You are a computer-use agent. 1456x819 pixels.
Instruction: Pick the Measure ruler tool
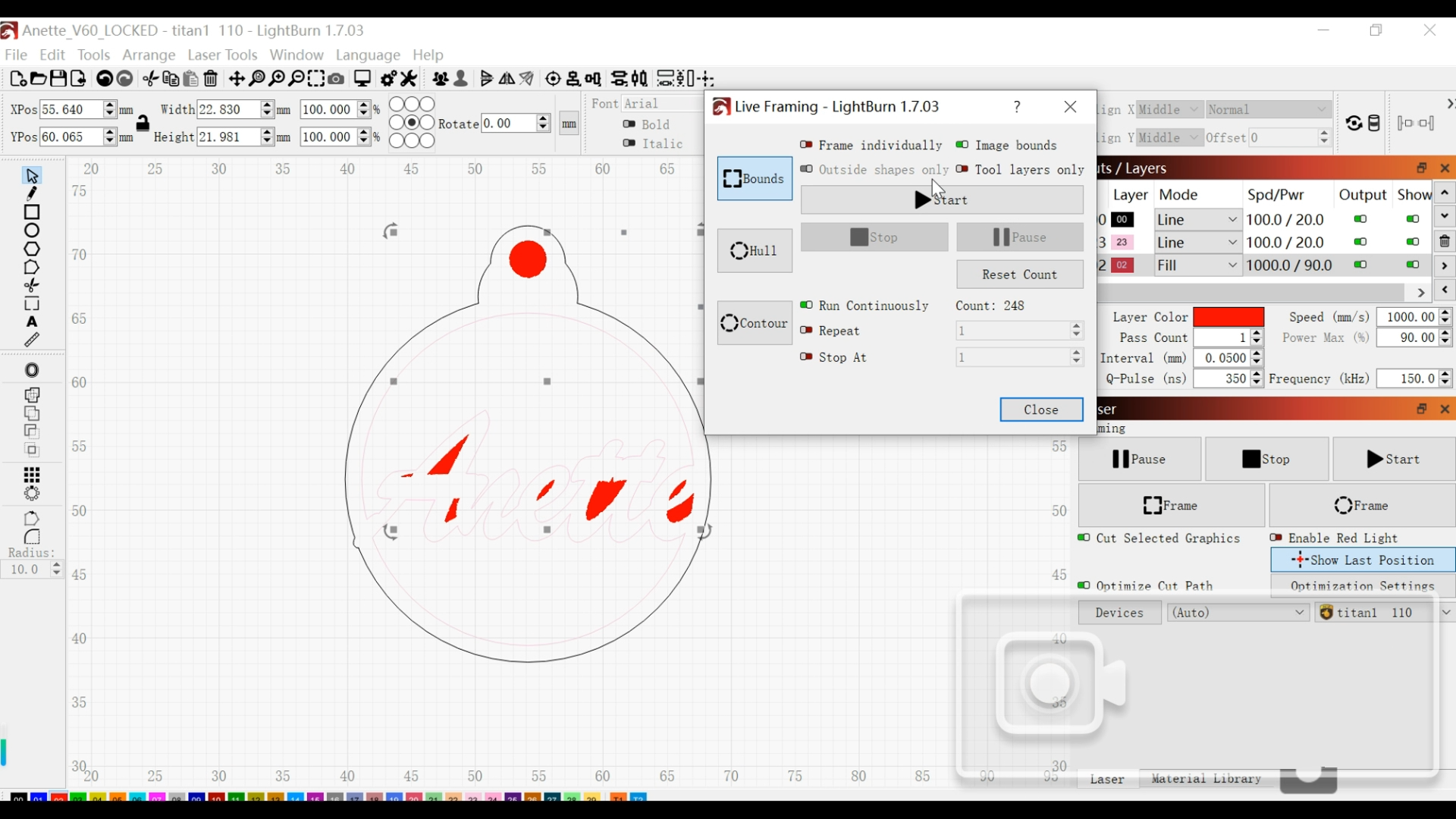point(32,340)
